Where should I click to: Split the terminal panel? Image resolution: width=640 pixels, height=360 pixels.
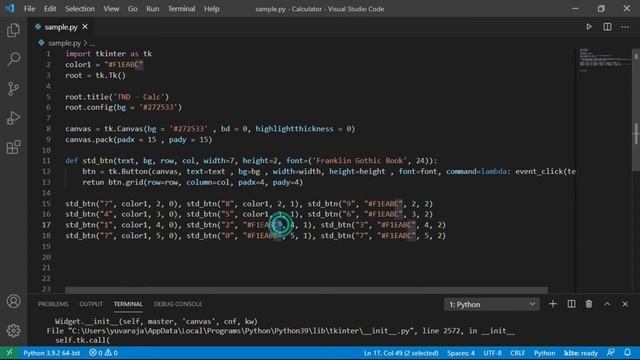click(571, 304)
